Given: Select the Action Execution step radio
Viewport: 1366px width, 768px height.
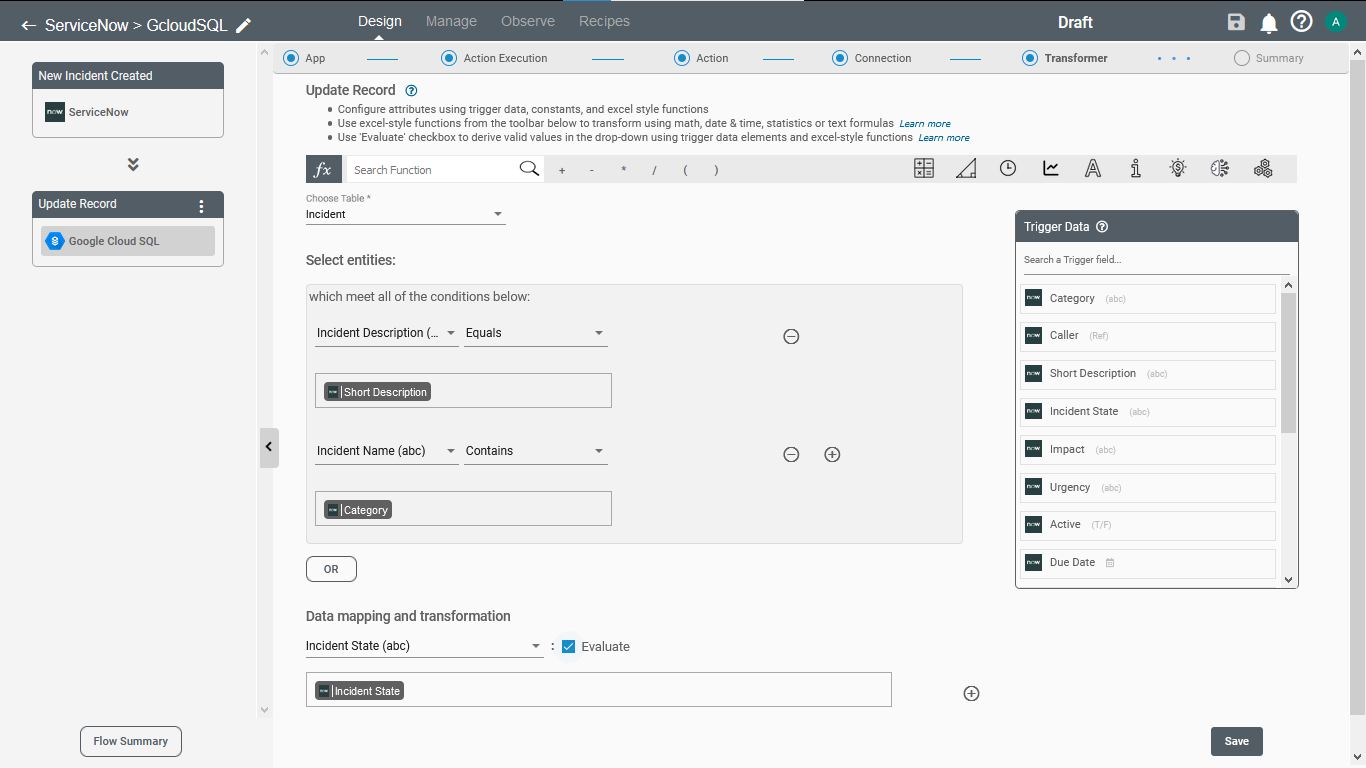Looking at the screenshot, I should [x=449, y=58].
